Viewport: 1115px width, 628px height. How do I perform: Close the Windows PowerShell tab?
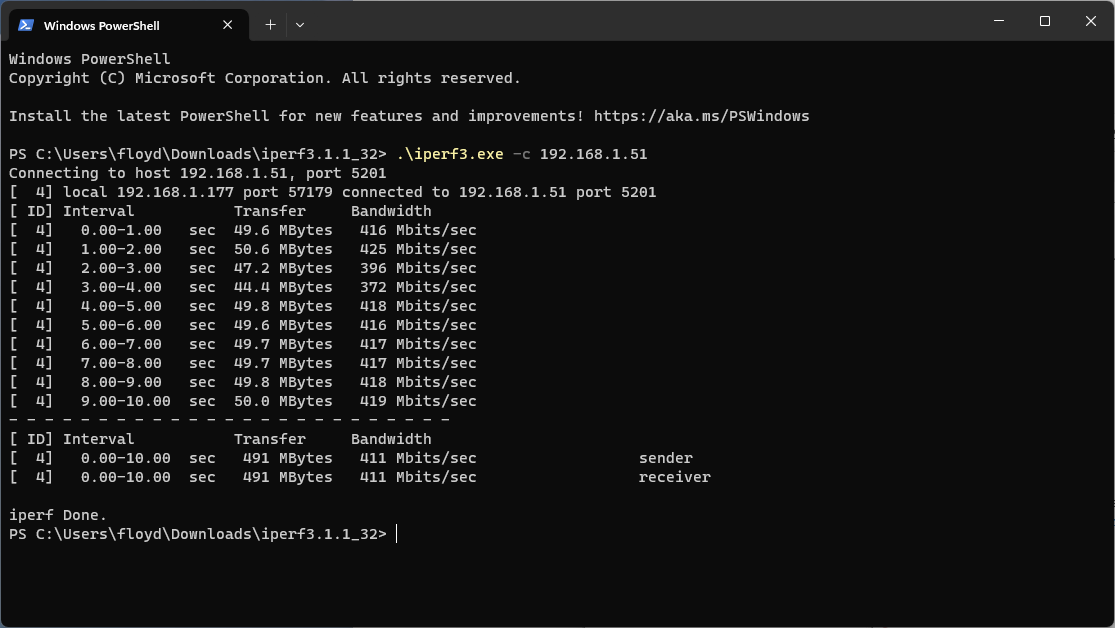coord(230,25)
